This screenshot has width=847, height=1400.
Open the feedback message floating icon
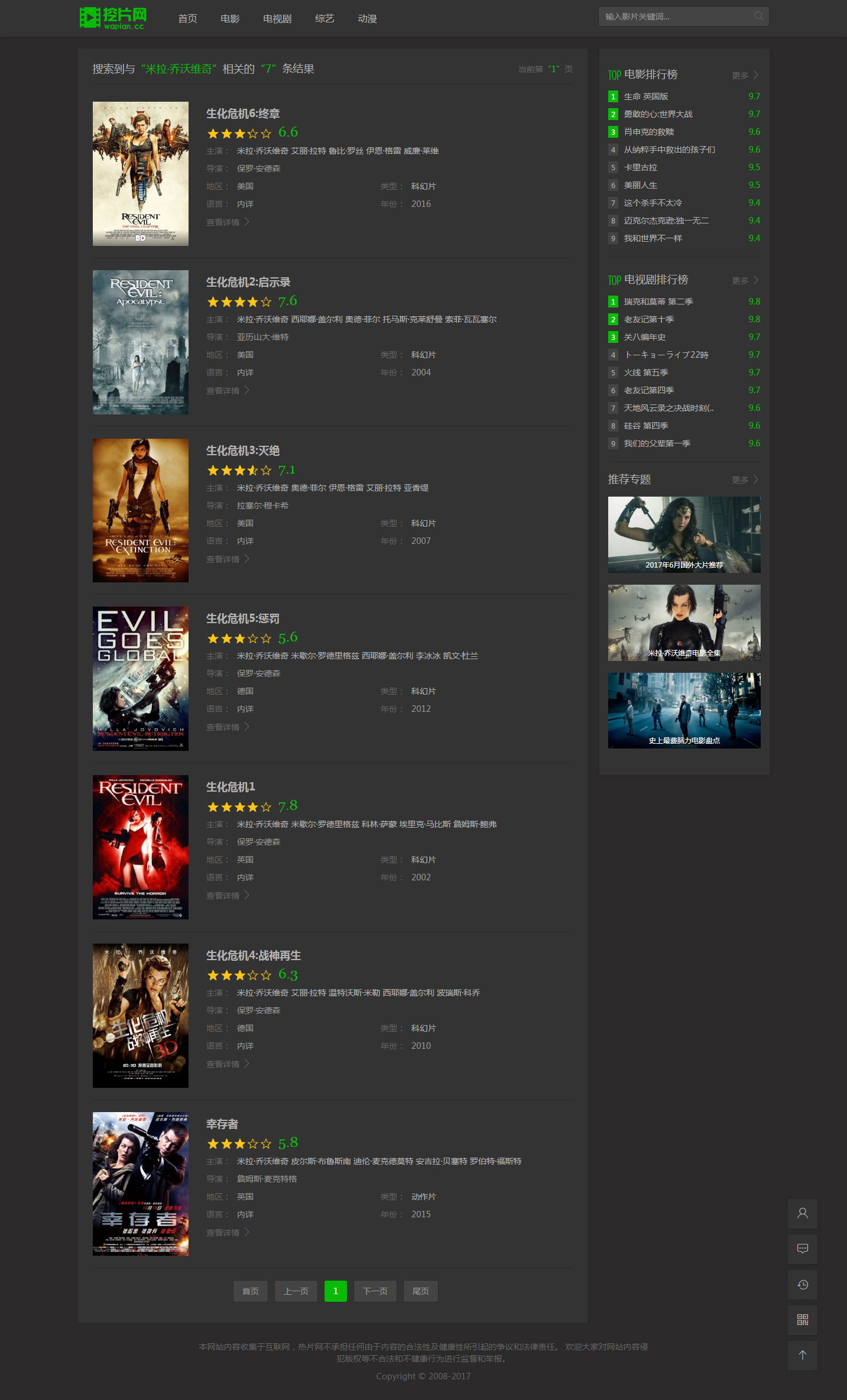point(803,1249)
